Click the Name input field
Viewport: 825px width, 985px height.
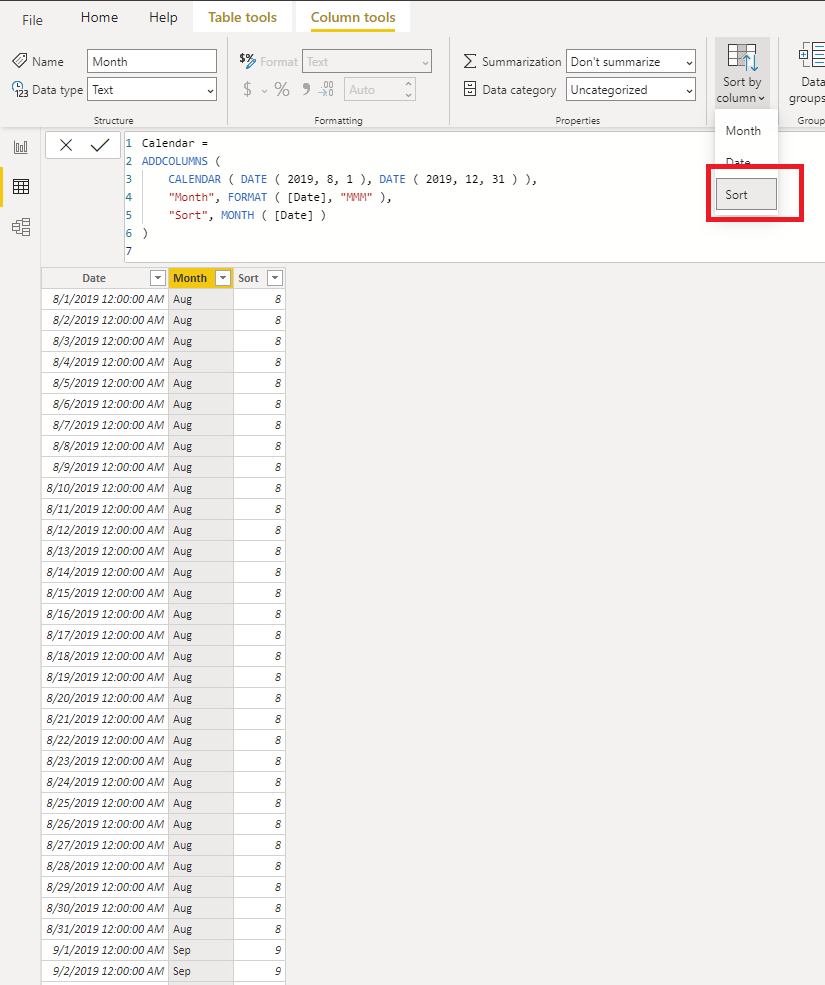tap(152, 62)
